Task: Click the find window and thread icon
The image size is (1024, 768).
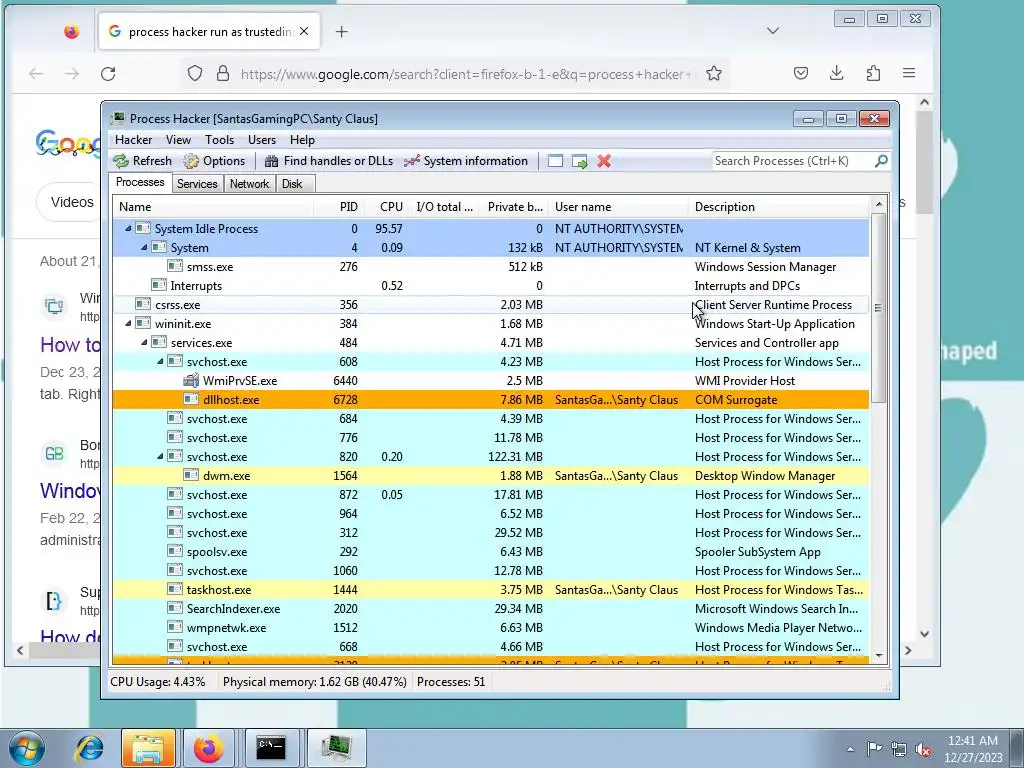Action: click(x=579, y=161)
